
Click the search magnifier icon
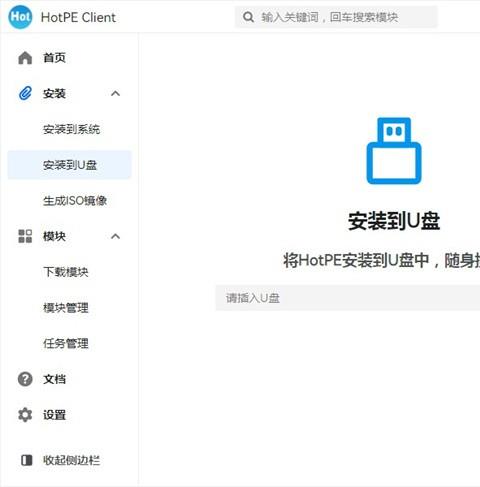click(x=248, y=17)
